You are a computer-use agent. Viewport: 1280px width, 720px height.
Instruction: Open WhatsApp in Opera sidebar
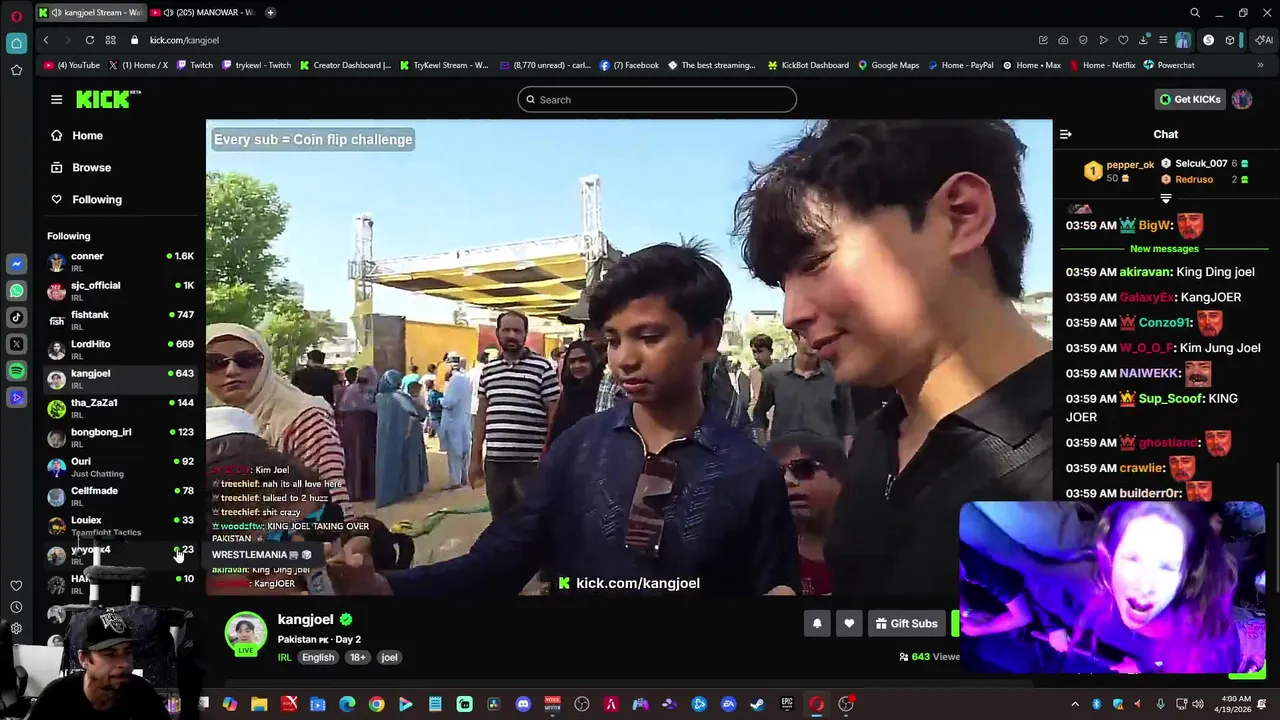tap(16, 291)
